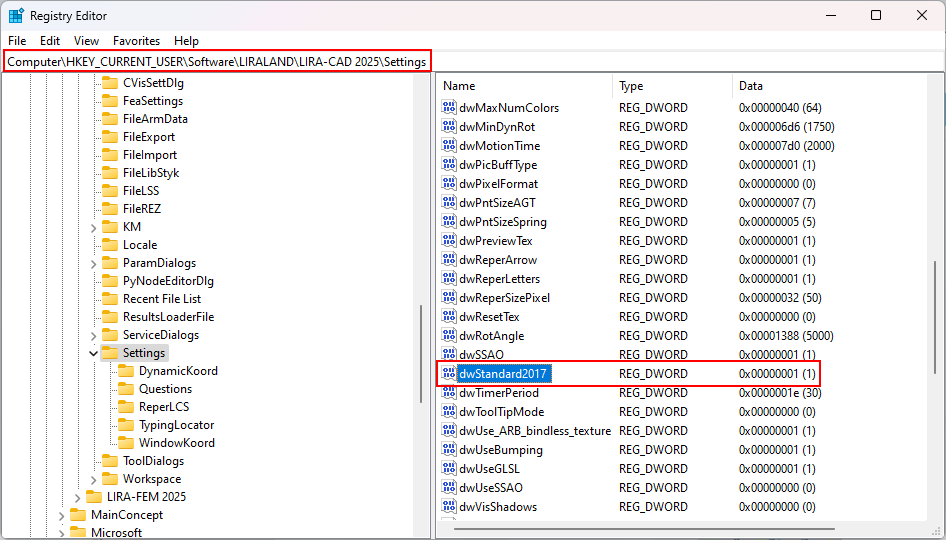Select the Recent File List key
Screen dimensions: 946x540
pyautogui.click(x=161, y=299)
